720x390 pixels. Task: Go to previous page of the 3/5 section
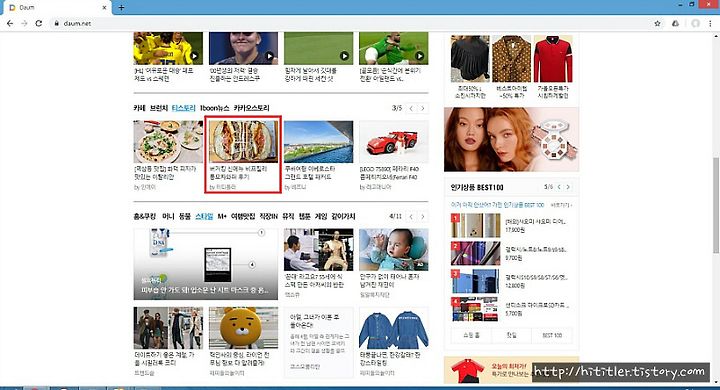click(411, 108)
